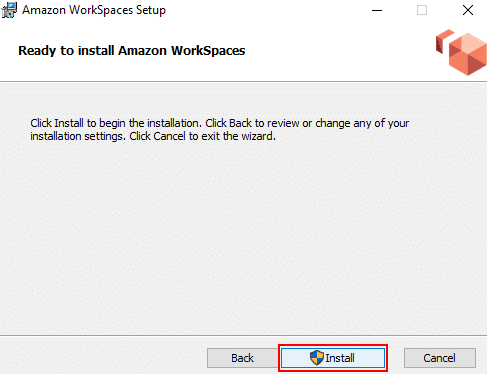Click the empty gray dotted body area

243,233
